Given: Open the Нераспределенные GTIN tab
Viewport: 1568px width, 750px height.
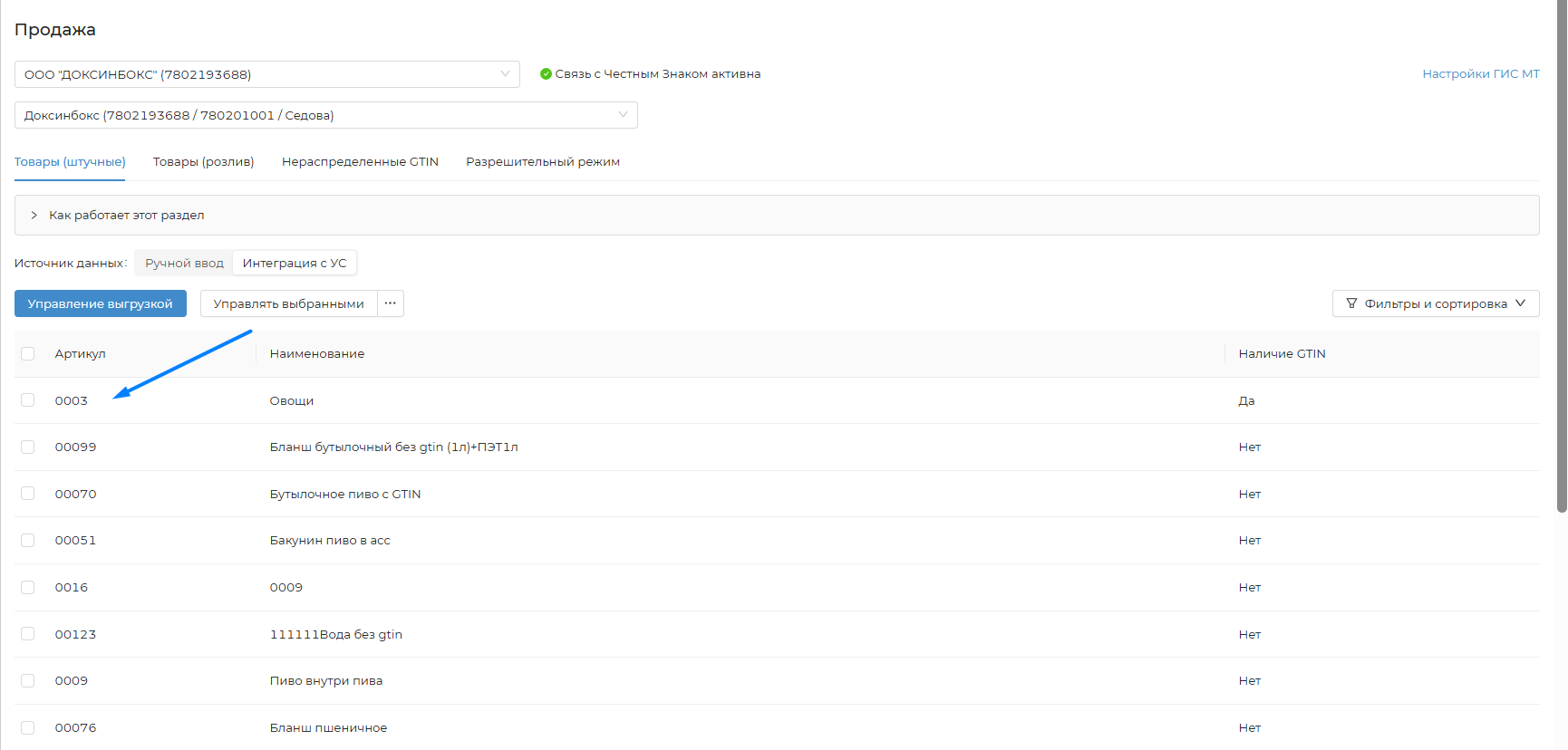Looking at the screenshot, I should click(360, 162).
